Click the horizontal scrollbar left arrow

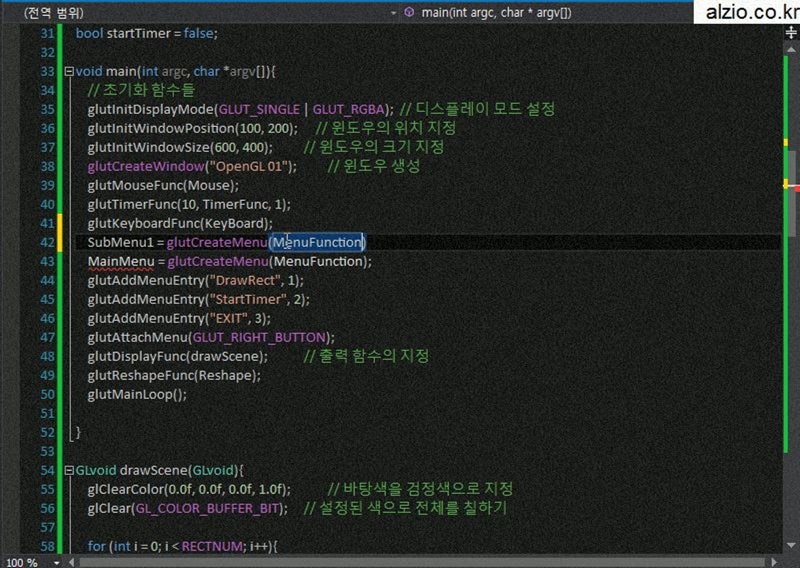71,562
